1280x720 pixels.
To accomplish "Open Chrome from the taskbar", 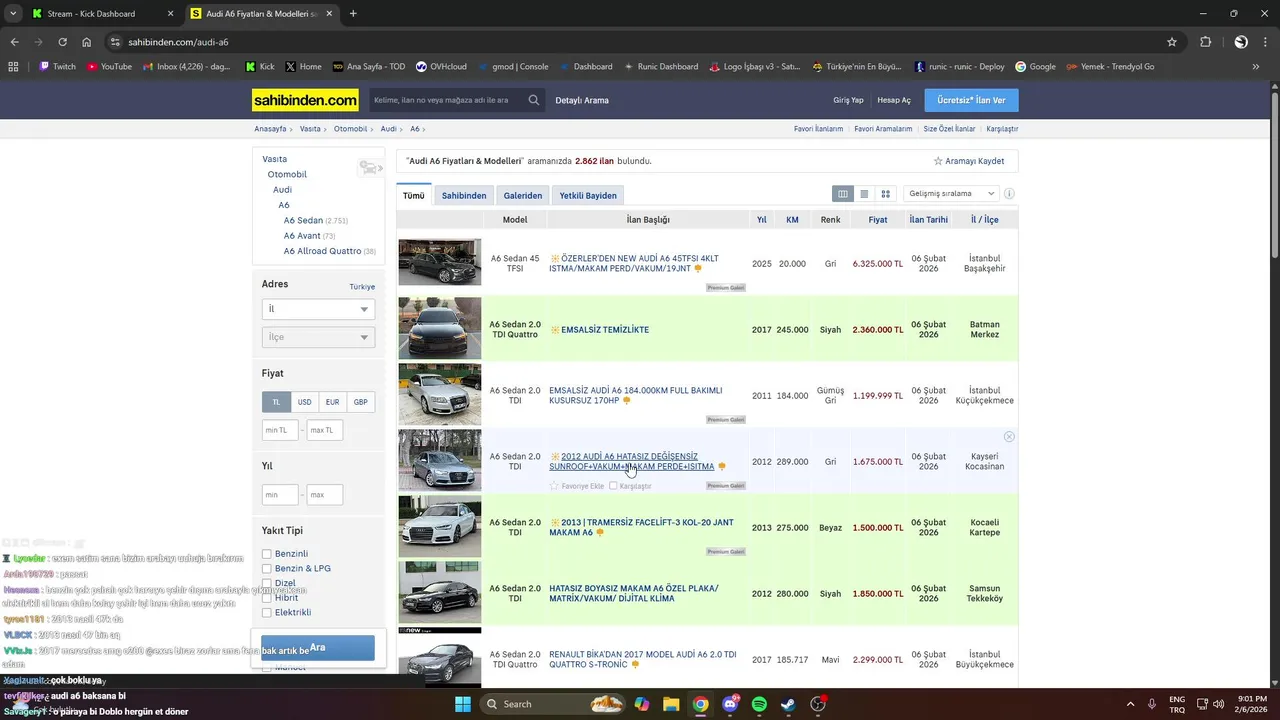I will coord(700,704).
